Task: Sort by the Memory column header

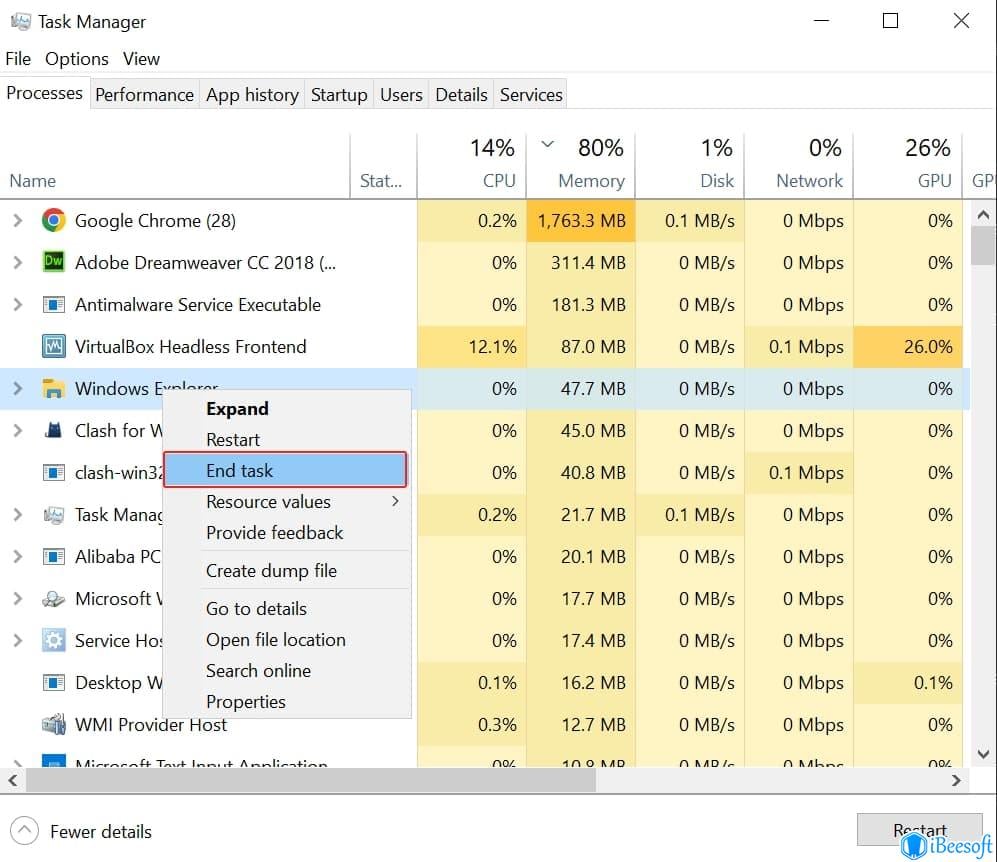Action: [x=581, y=165]
